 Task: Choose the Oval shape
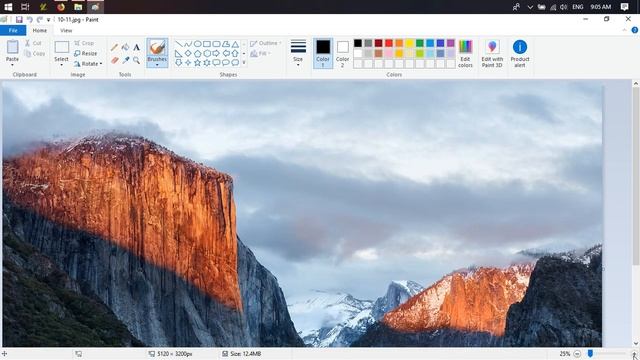(198, 44)
